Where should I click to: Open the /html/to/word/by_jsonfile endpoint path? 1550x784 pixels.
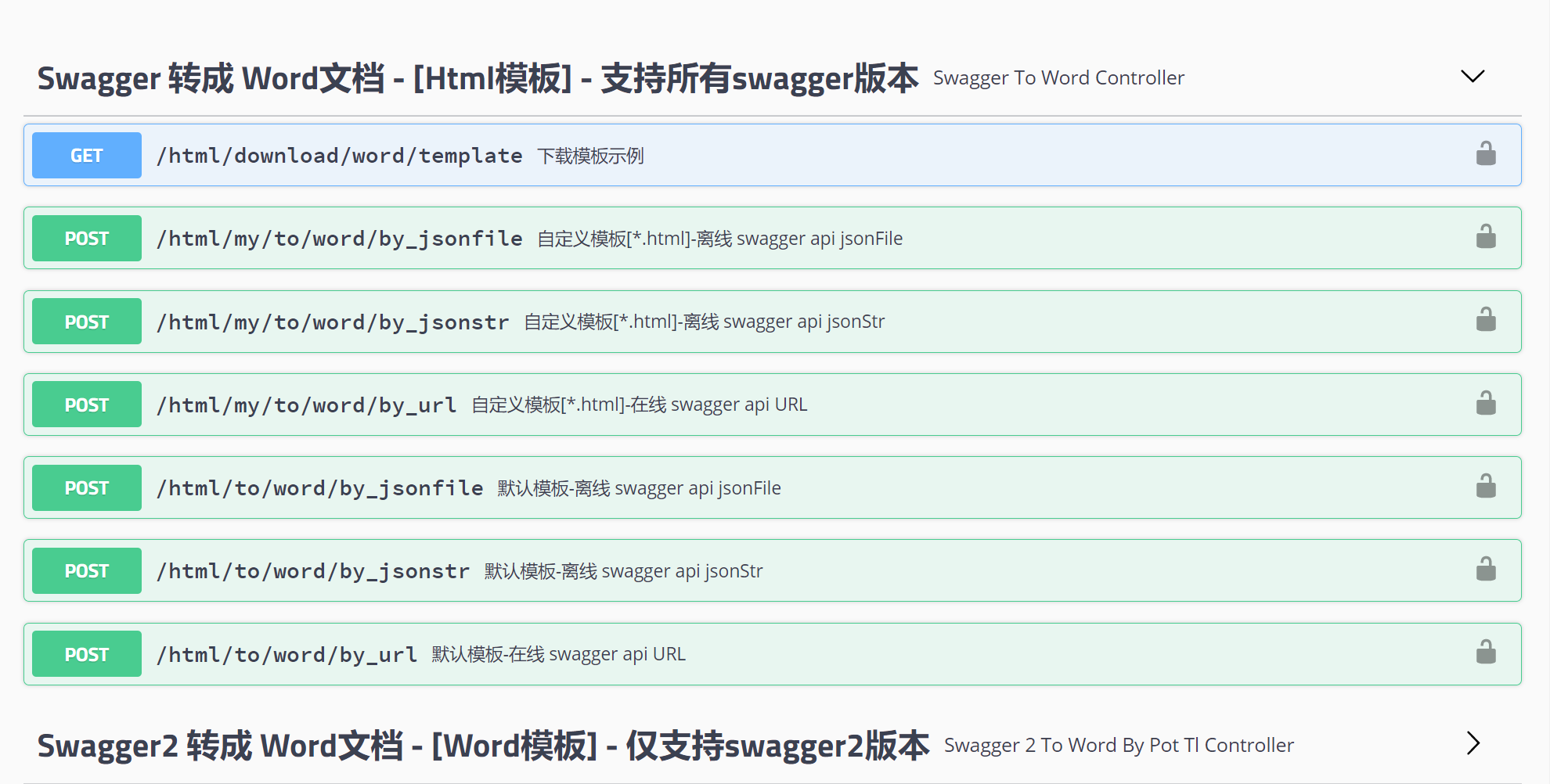pyautogui.click(x=319, y=488)
